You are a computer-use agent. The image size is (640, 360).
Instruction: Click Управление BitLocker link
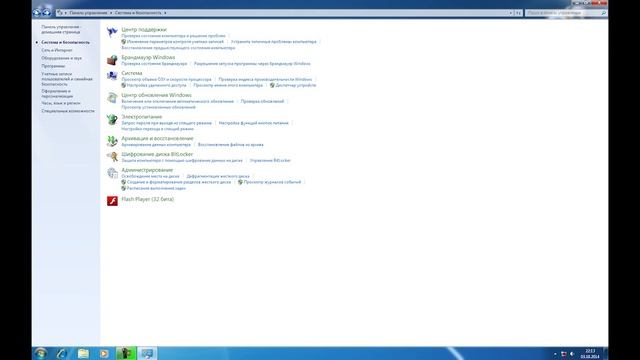click(x=270, y=160)
